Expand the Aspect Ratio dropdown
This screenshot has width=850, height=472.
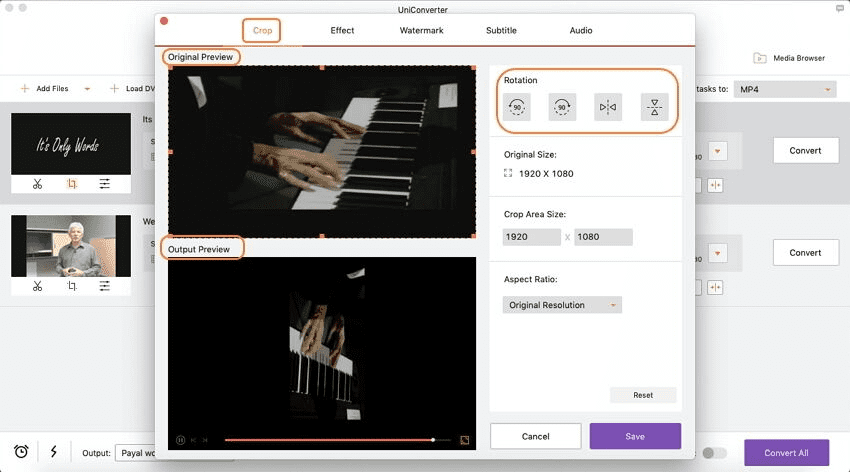(562, 305)
